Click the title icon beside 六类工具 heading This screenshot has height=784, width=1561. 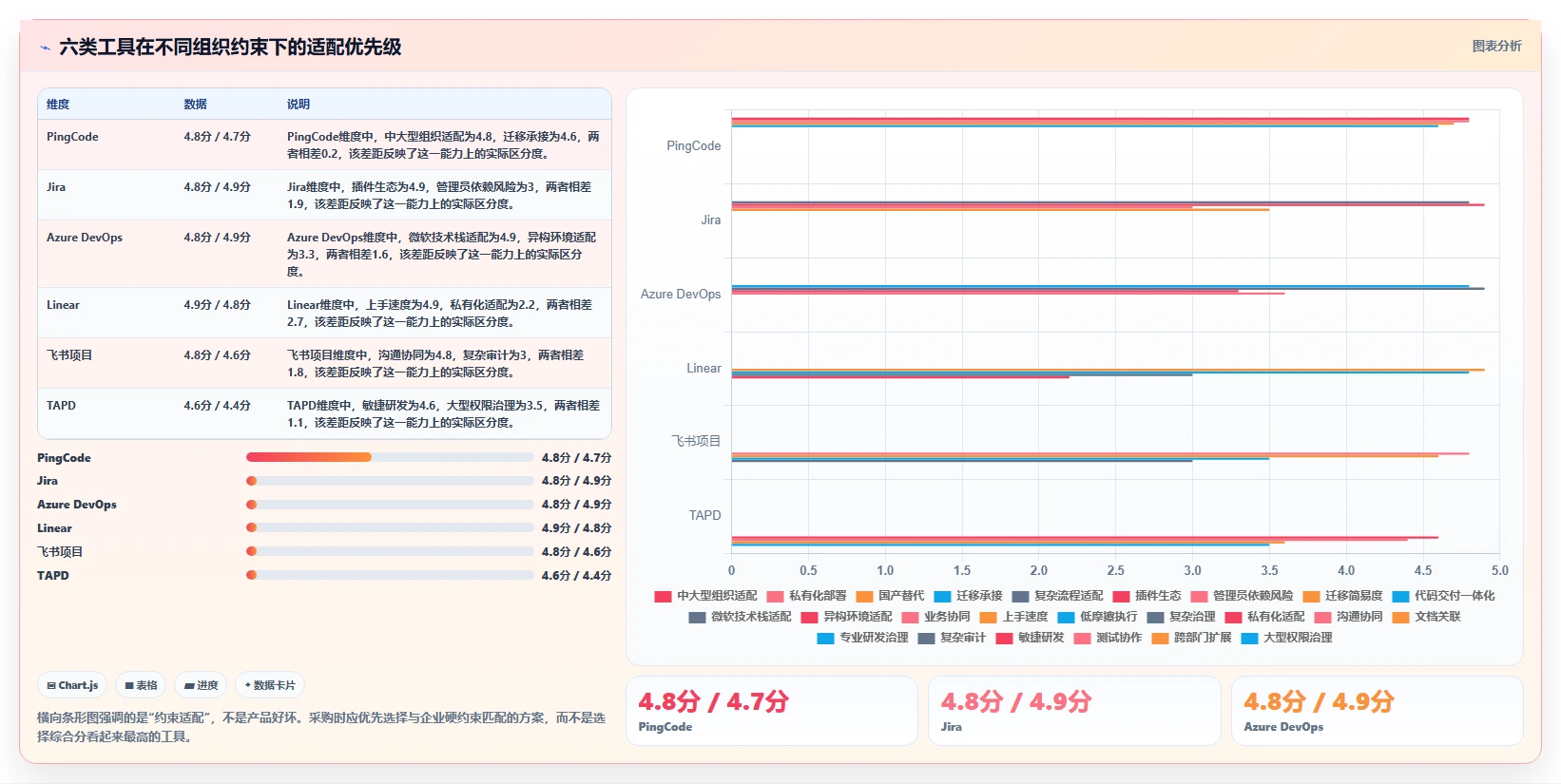pos(45,48)
